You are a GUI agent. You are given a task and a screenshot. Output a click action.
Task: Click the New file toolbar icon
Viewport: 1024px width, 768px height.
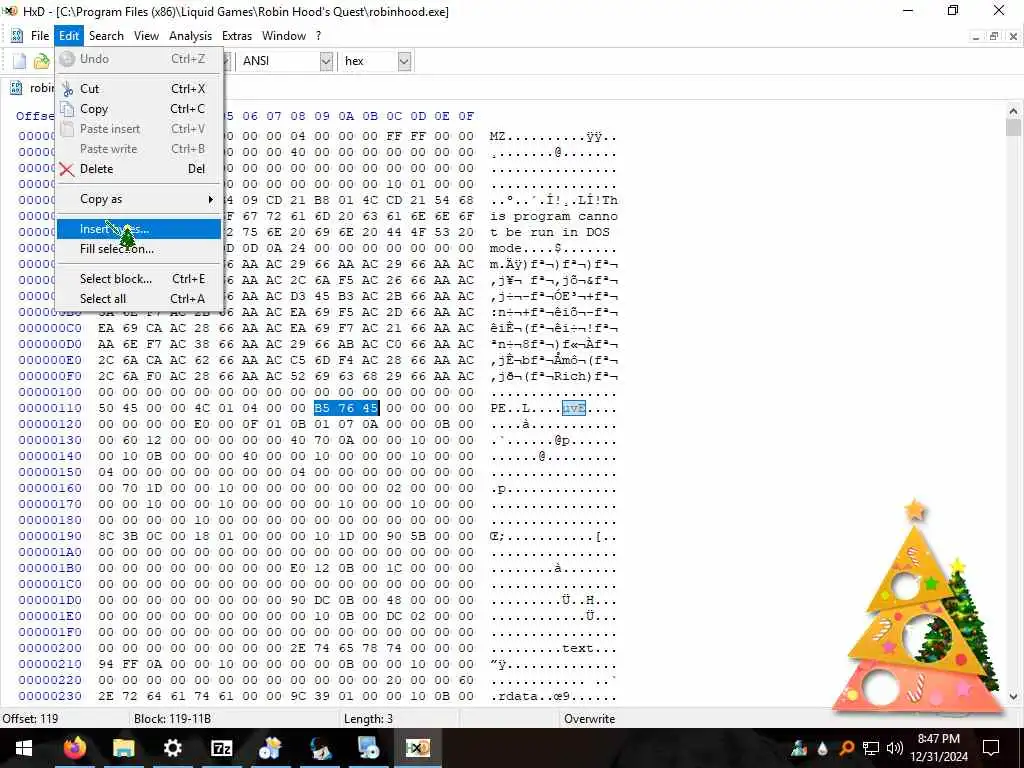(19, 61)
